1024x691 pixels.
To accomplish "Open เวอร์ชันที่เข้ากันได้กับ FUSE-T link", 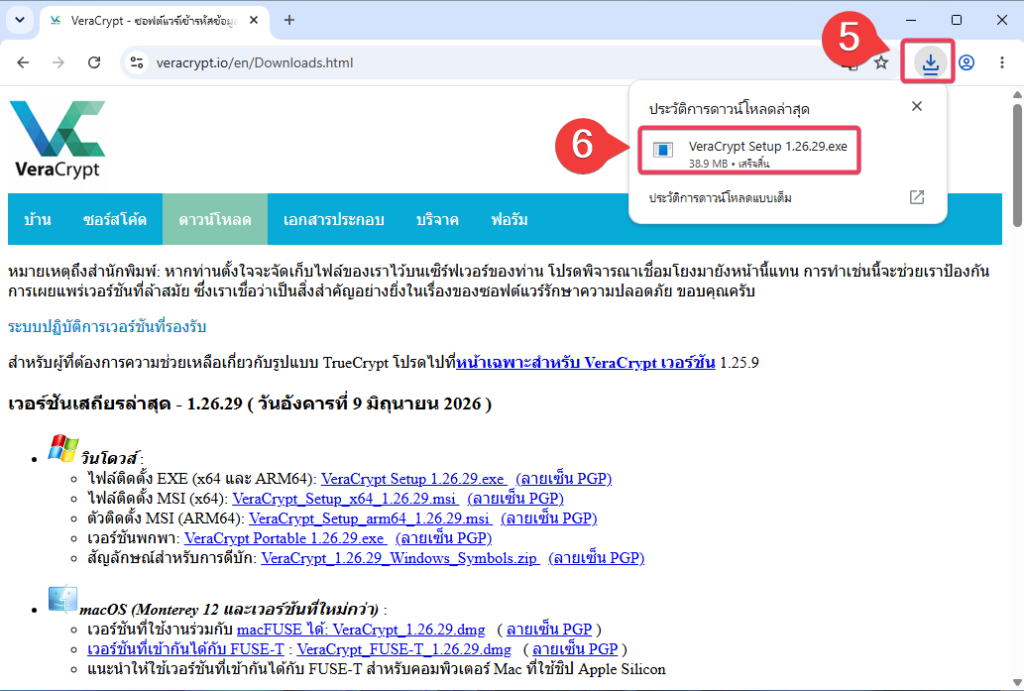I will (185, 649).
